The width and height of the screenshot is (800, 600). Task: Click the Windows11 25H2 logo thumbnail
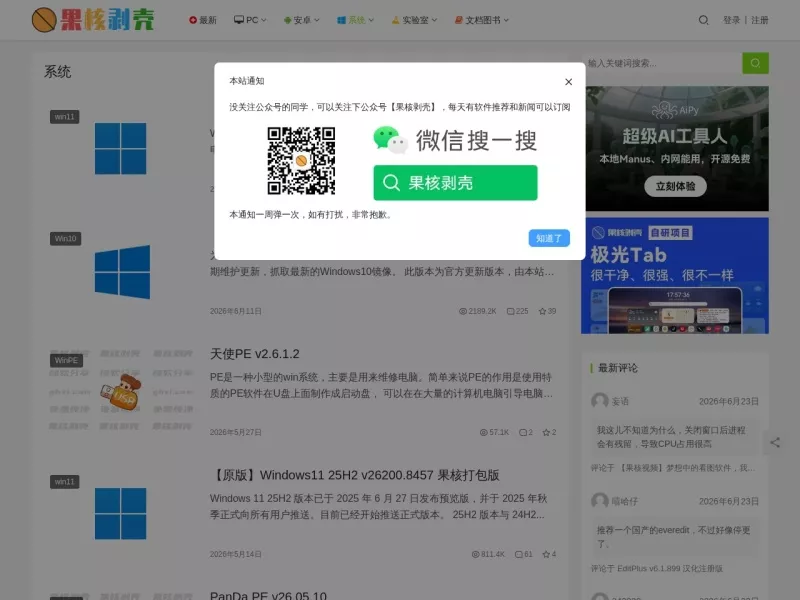coord(120,514)
